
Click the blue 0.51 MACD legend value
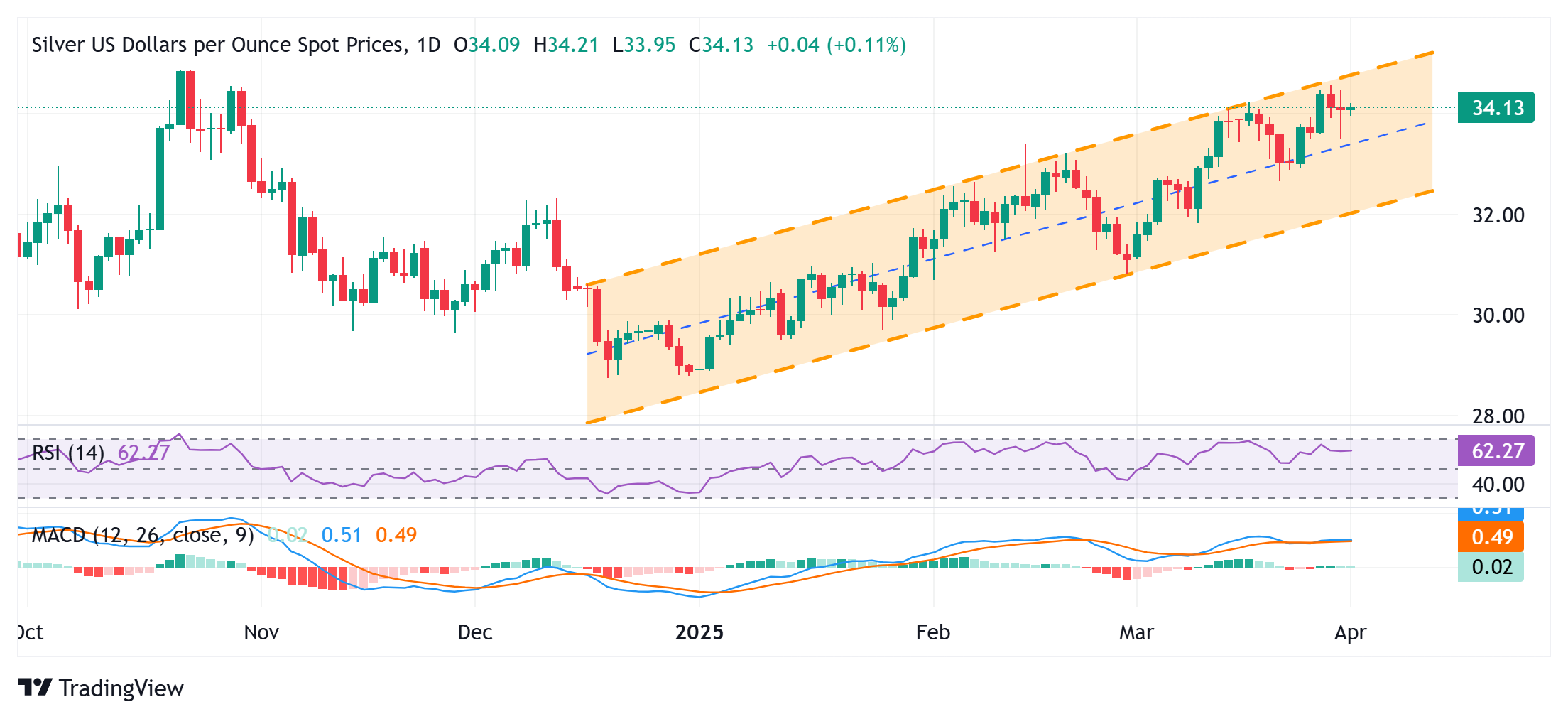coord(341,535)
